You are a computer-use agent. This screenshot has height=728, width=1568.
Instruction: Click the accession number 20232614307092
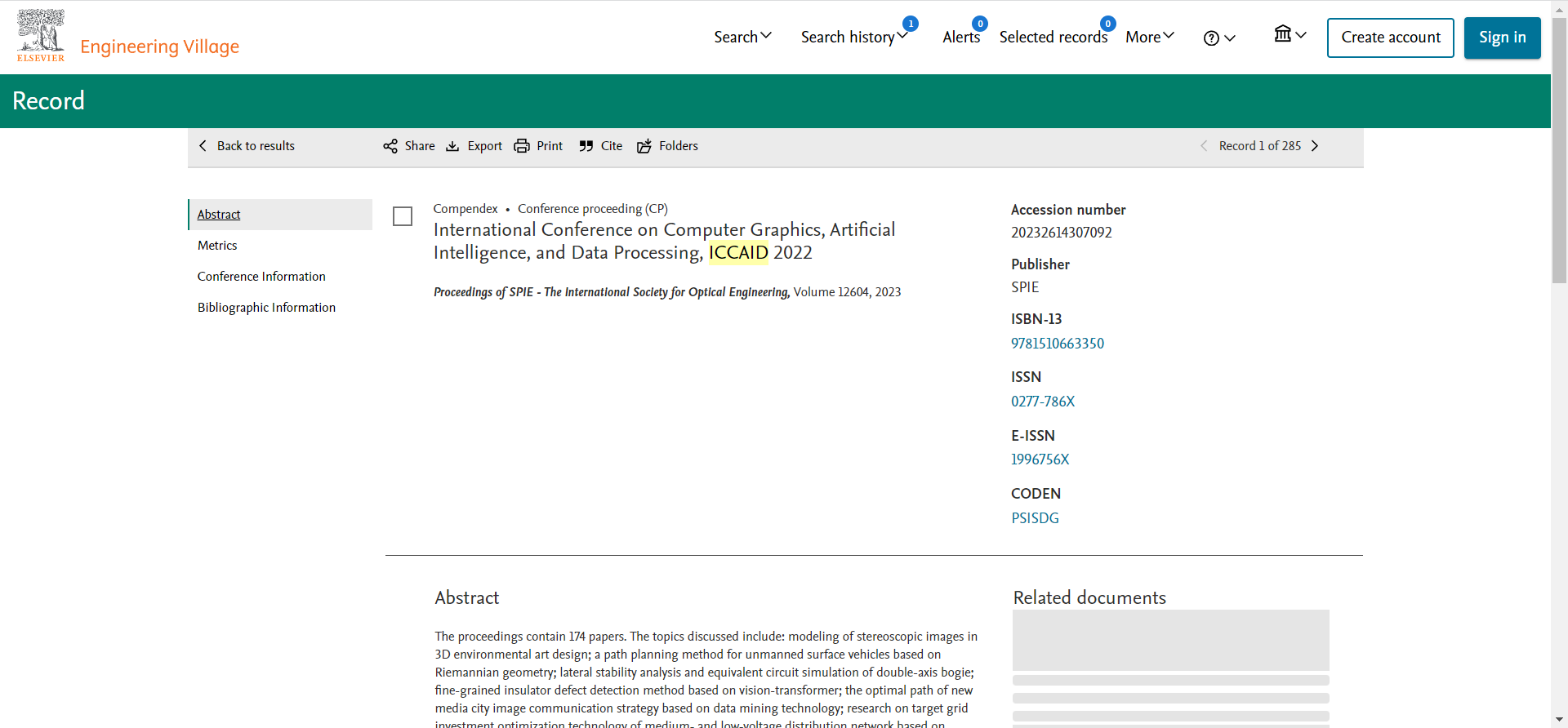tap(1062, 233)
